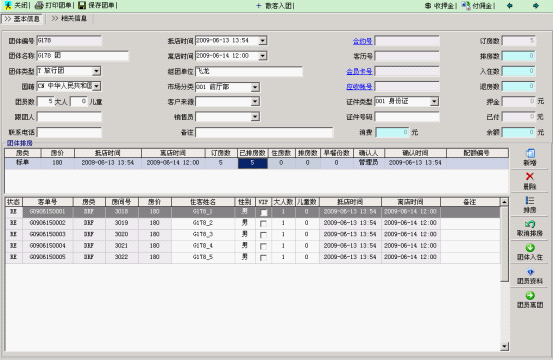Click the 应收账号 receivable account link

[359, 87]
